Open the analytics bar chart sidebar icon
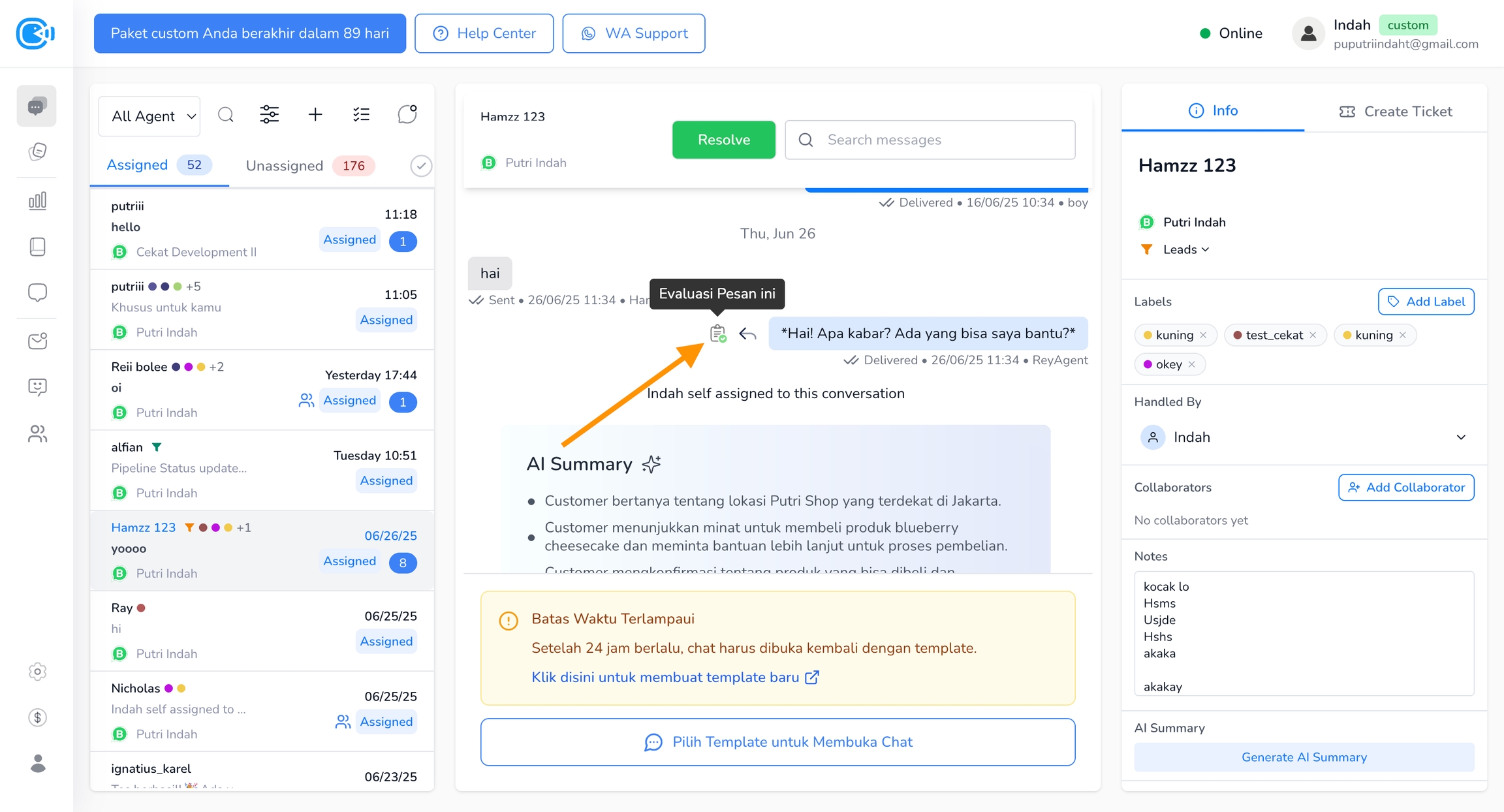The width and height of the screenshot is (1504, 812). pyautogui.click(x=37, y=200)
